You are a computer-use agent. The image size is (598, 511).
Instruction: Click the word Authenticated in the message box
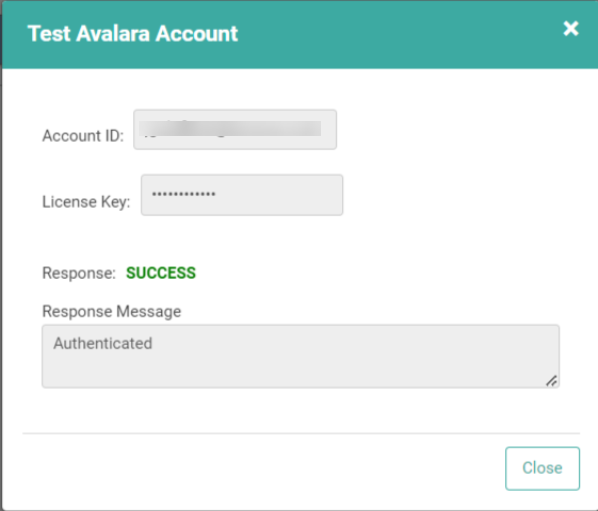(x=103, y=343)
